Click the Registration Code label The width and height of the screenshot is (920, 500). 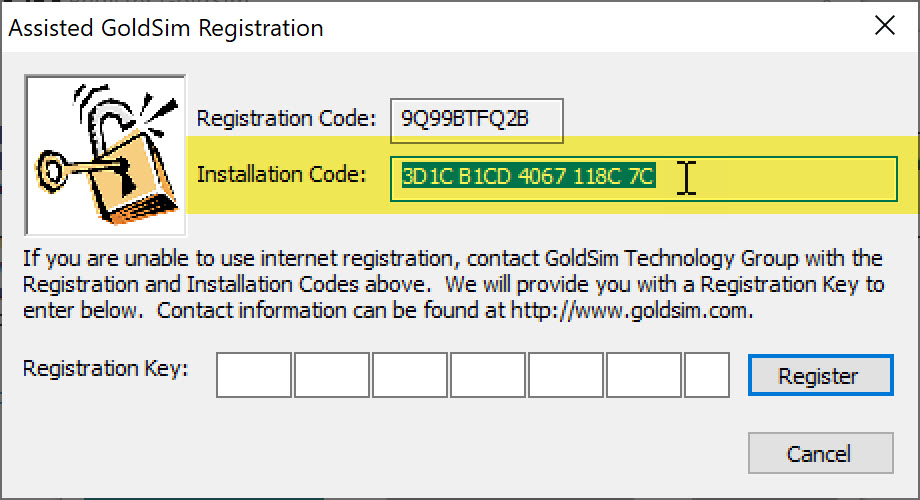pyautogui.click(x=286, y=119)
